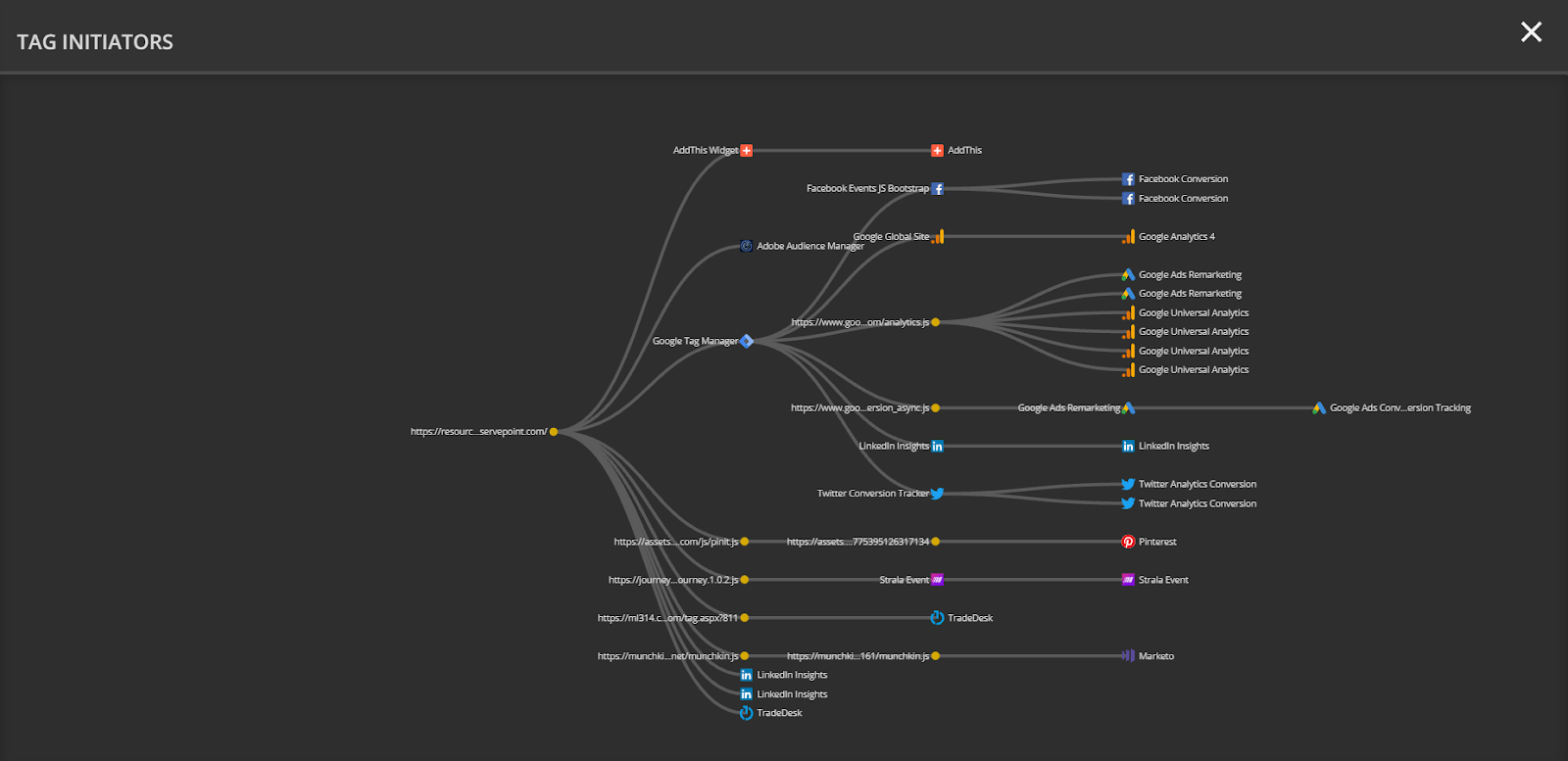Select Strala Event node directly after journey.1.0.2.js
Screen dimensions: 1568x761
[938, 580]
